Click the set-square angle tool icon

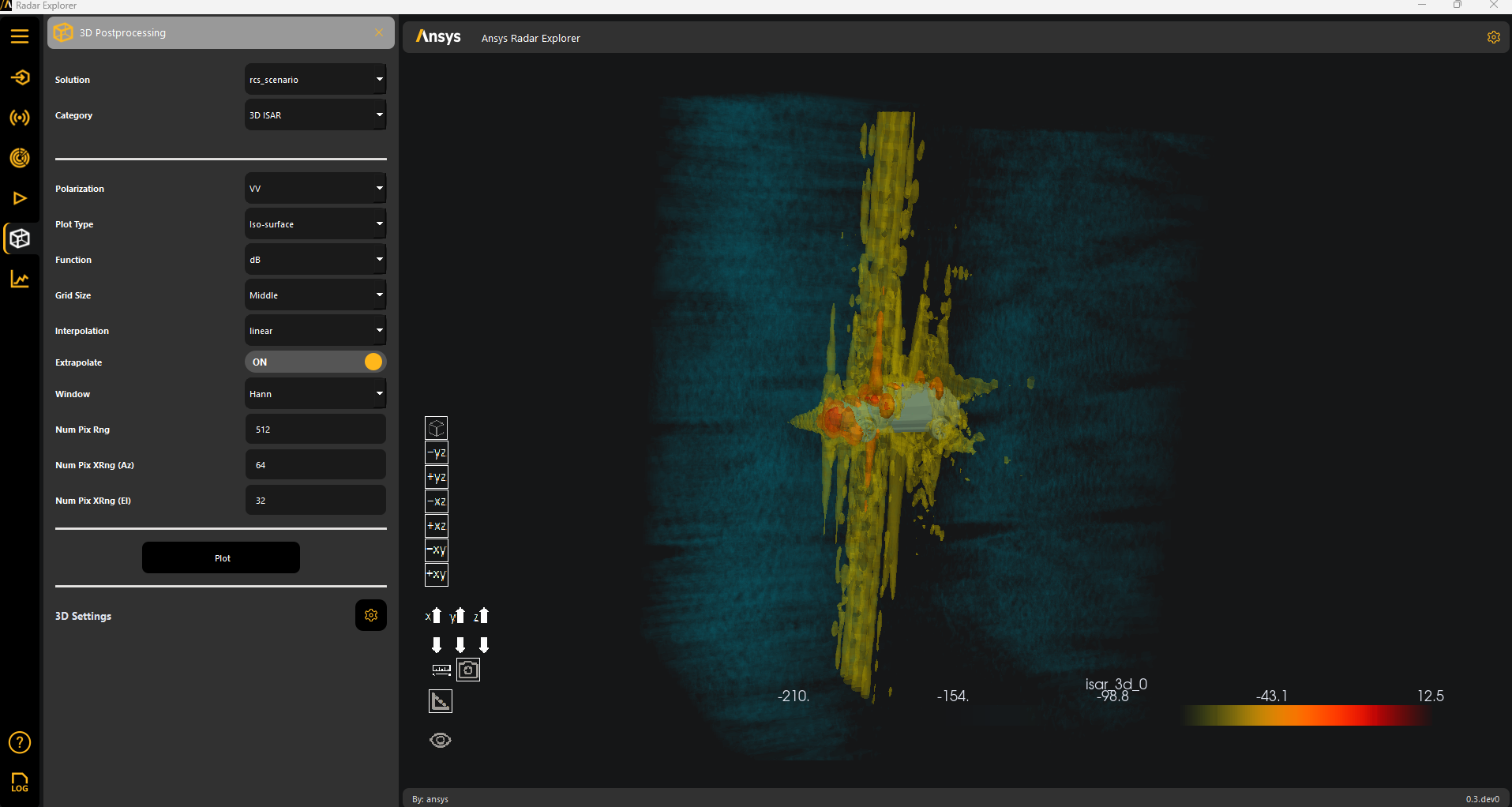[x=441, y=701]
